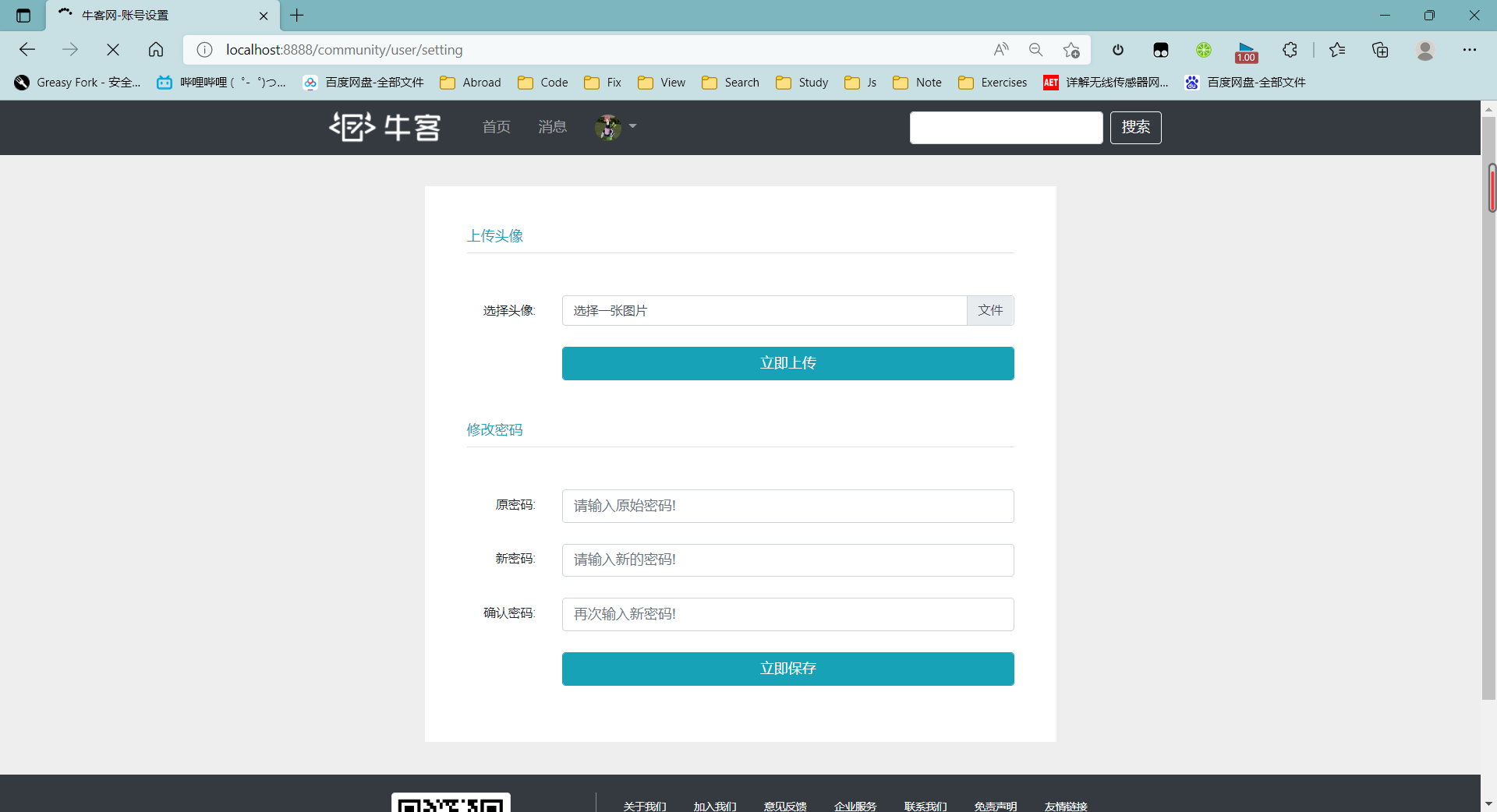This screenshot has width=1497, height=812.
Task: Click the 立即上传 button
Action: pyautogui.click(x=787, y=363)
